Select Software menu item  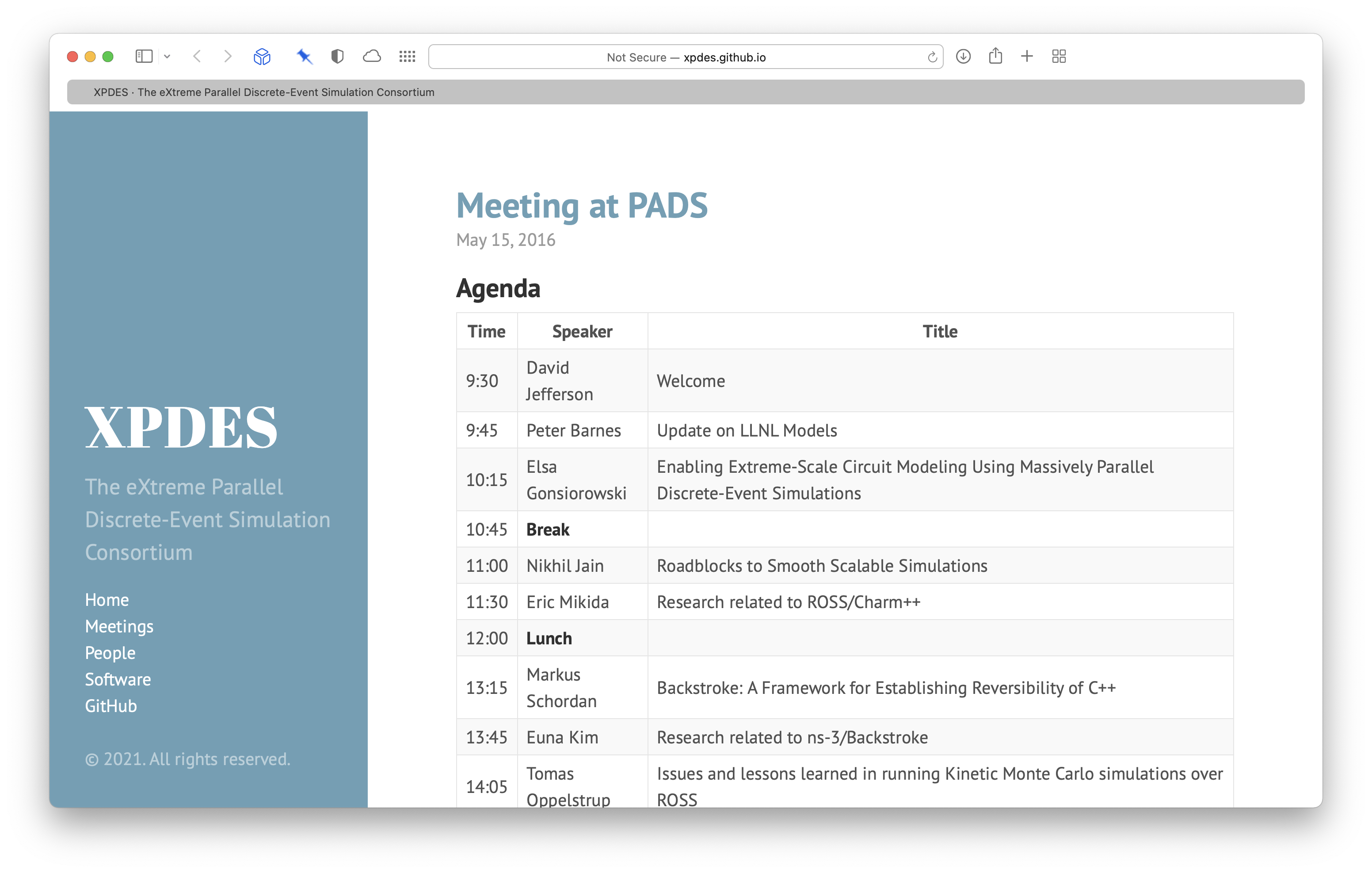(x=118, y=678)
